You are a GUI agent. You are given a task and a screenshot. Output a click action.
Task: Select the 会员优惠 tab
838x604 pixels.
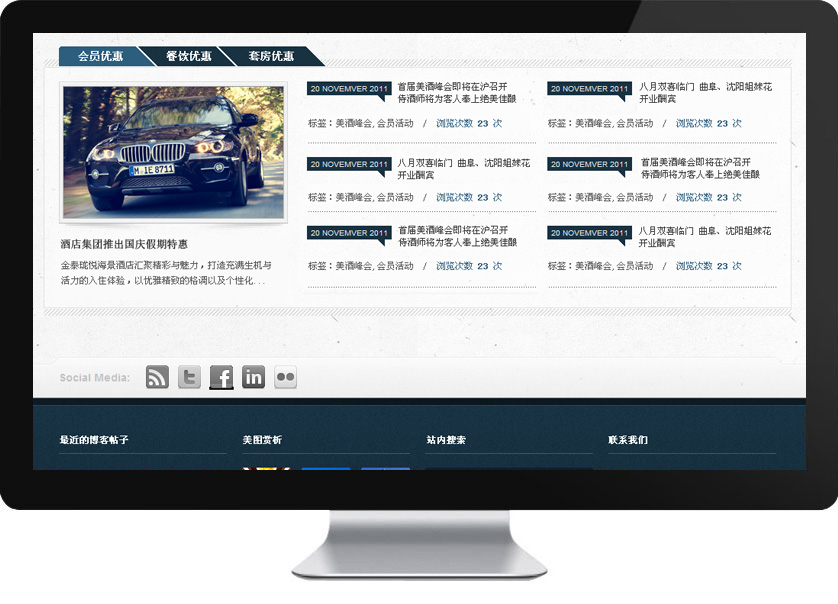pos(100,56)
